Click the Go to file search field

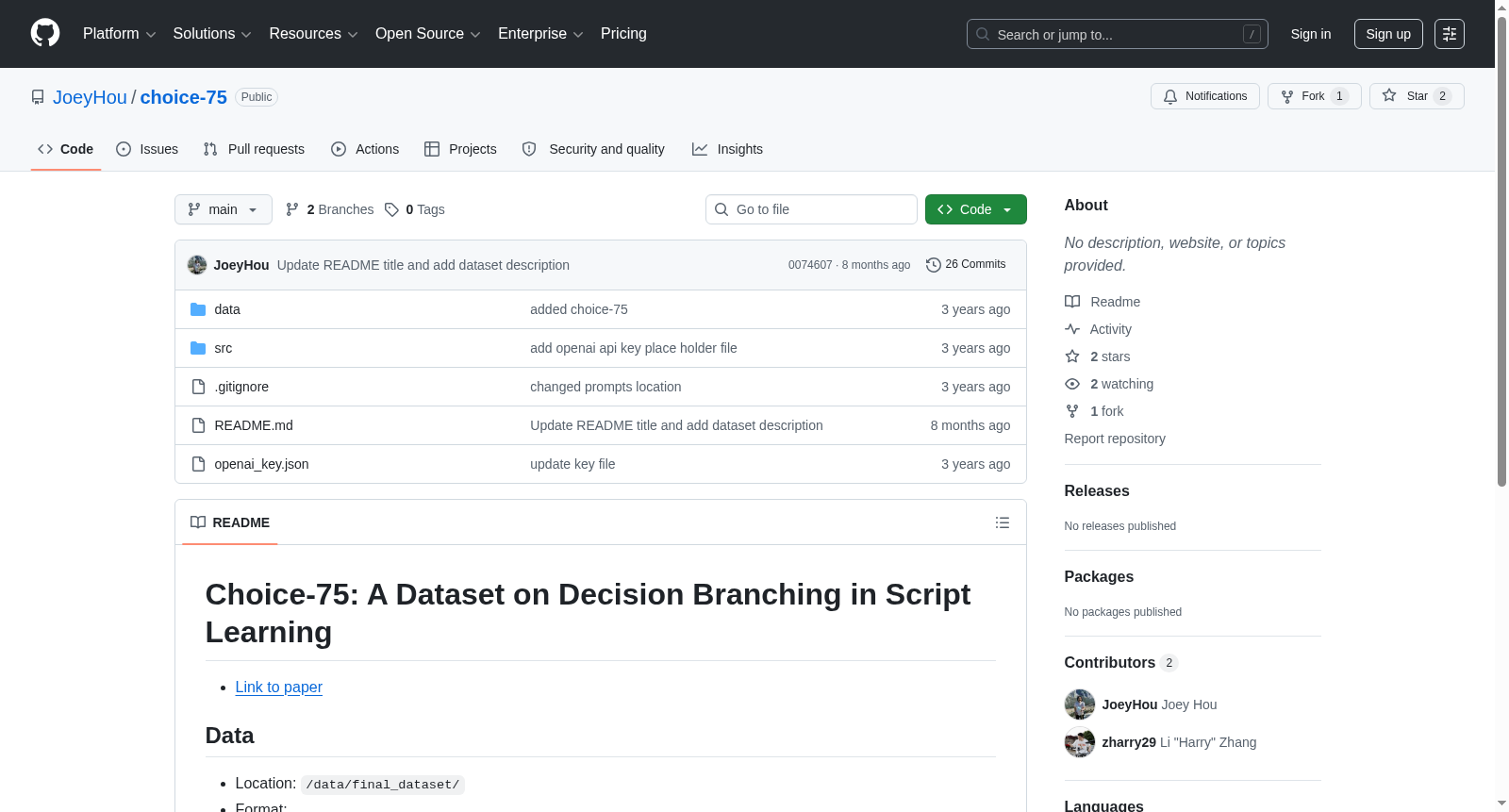(811, 209)
